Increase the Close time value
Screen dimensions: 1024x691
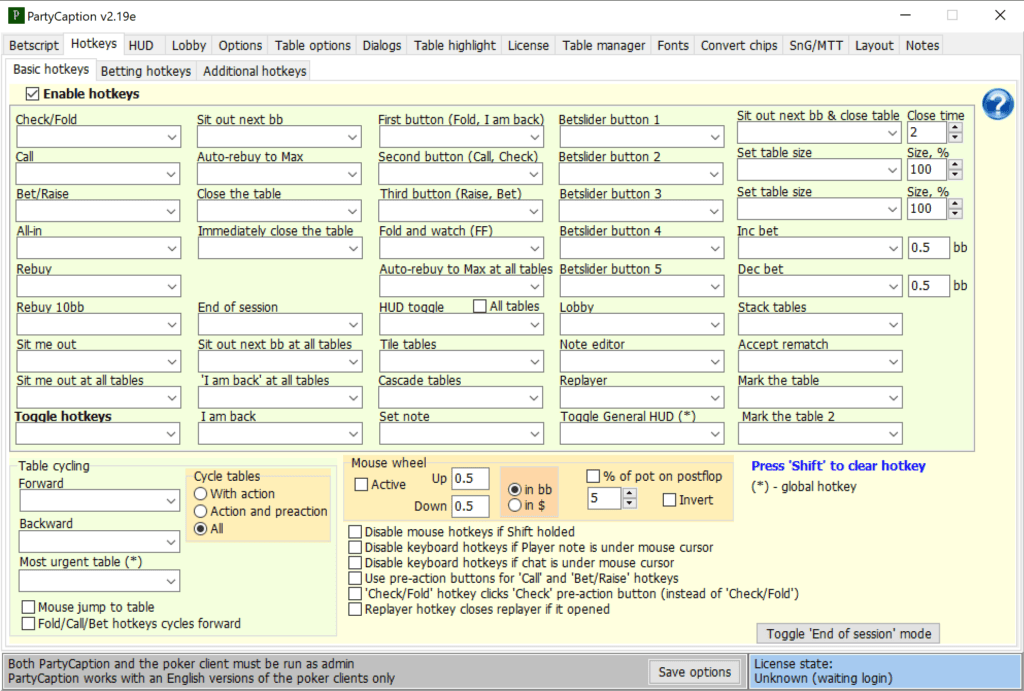point(955,127)
